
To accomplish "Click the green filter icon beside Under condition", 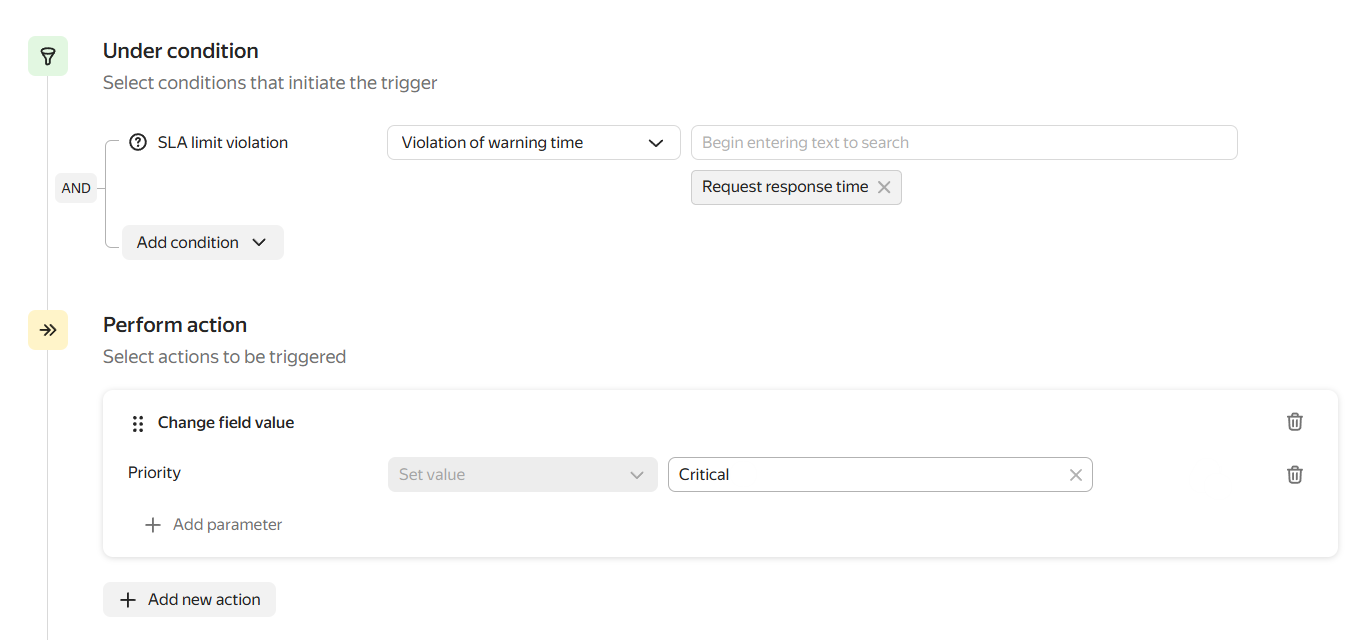I will (47, 56).
